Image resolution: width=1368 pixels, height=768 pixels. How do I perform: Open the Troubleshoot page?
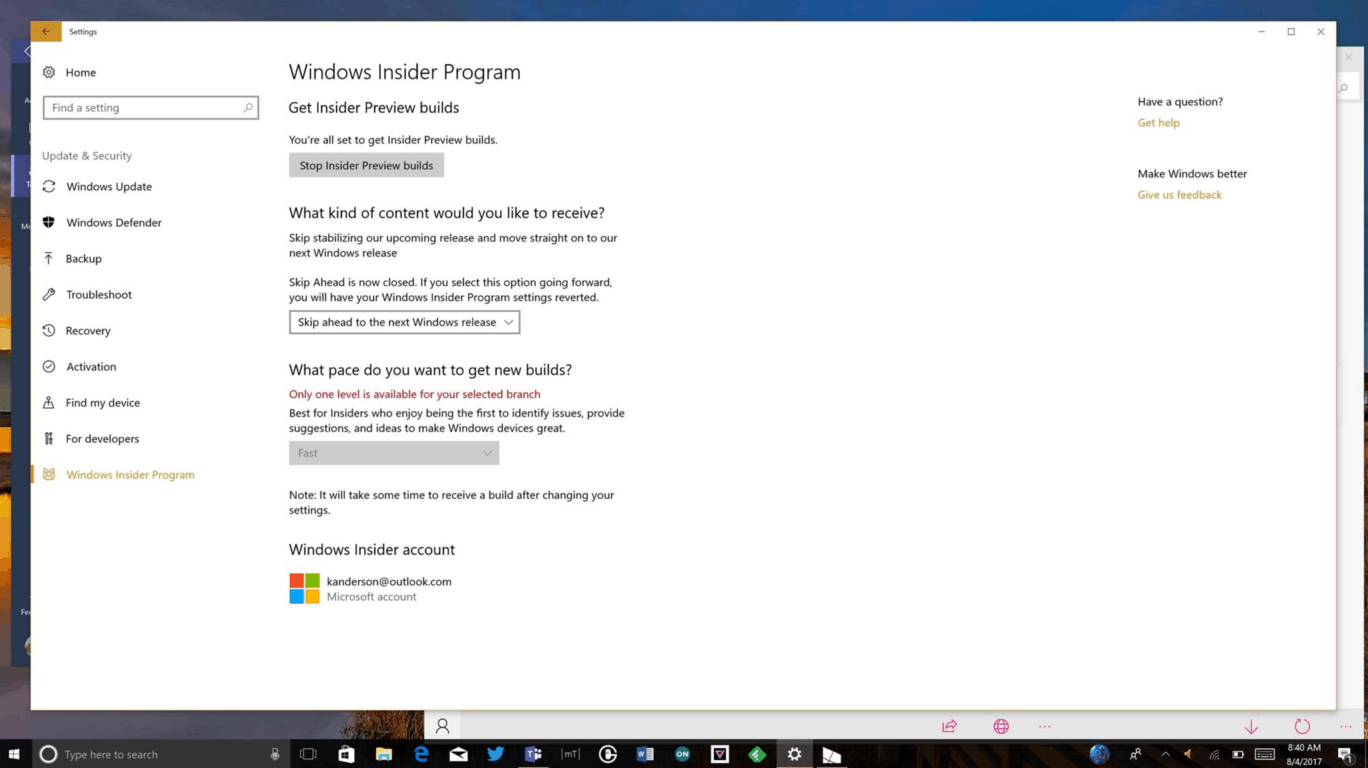click(87, 295)
